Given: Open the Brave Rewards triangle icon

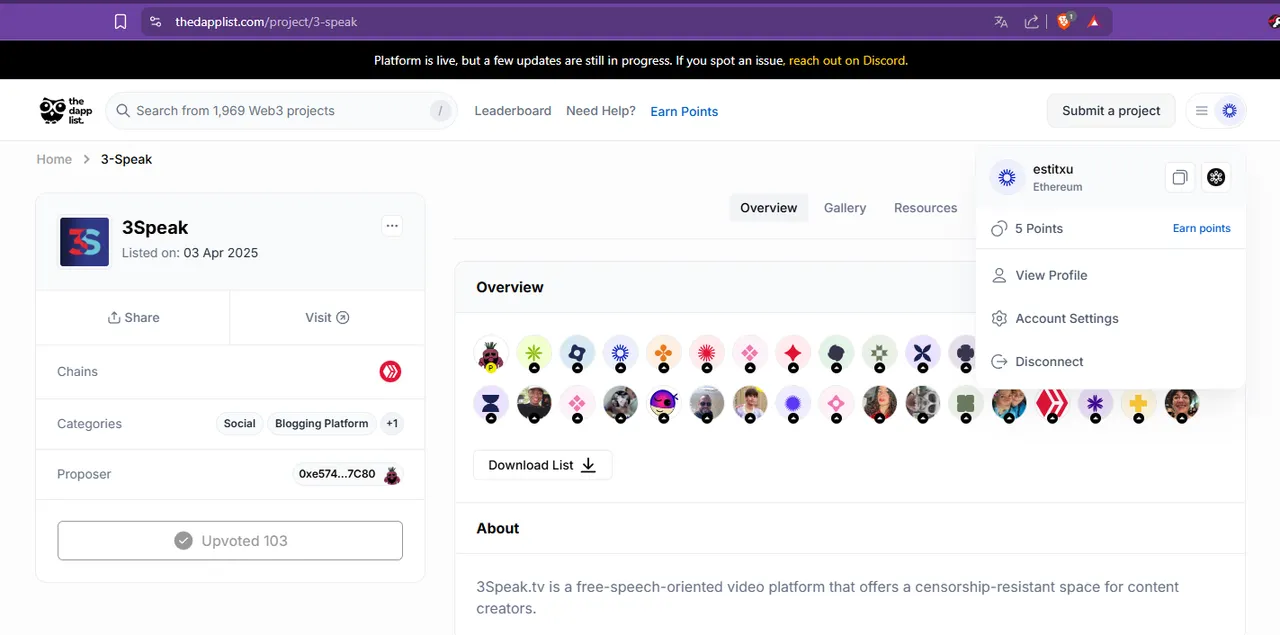Looking at the screenshot, I should point(1094,21).
